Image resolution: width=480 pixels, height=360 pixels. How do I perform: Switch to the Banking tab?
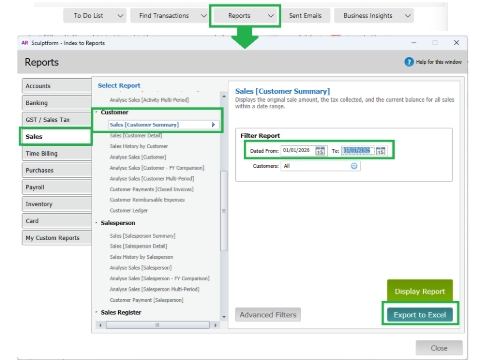(57, 103)
